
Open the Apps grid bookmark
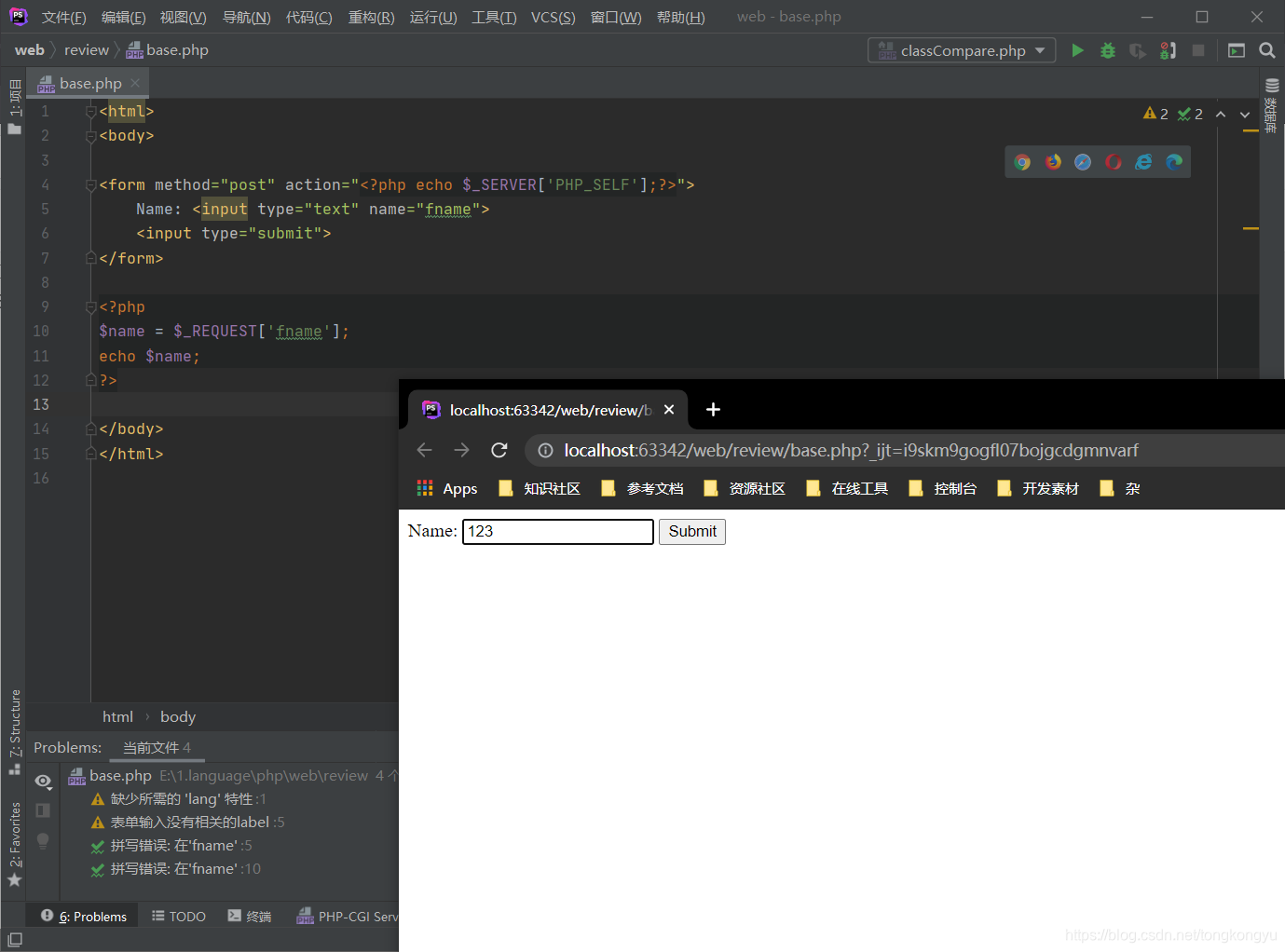pos(446,488)
